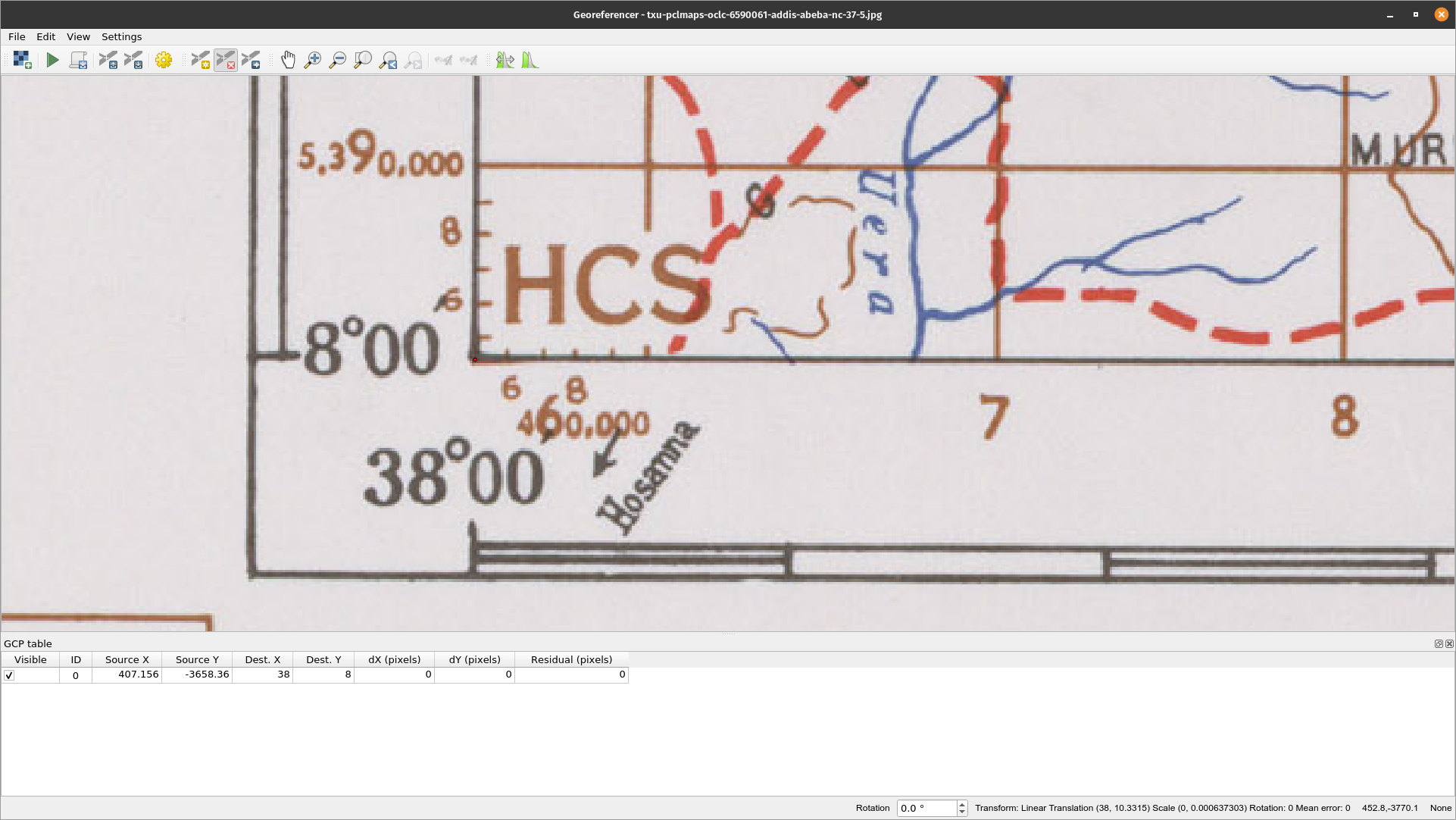Click the Zoom Out tool icon
The image size is (1456, 820).
pyautogui.click(x=337, y=60)
